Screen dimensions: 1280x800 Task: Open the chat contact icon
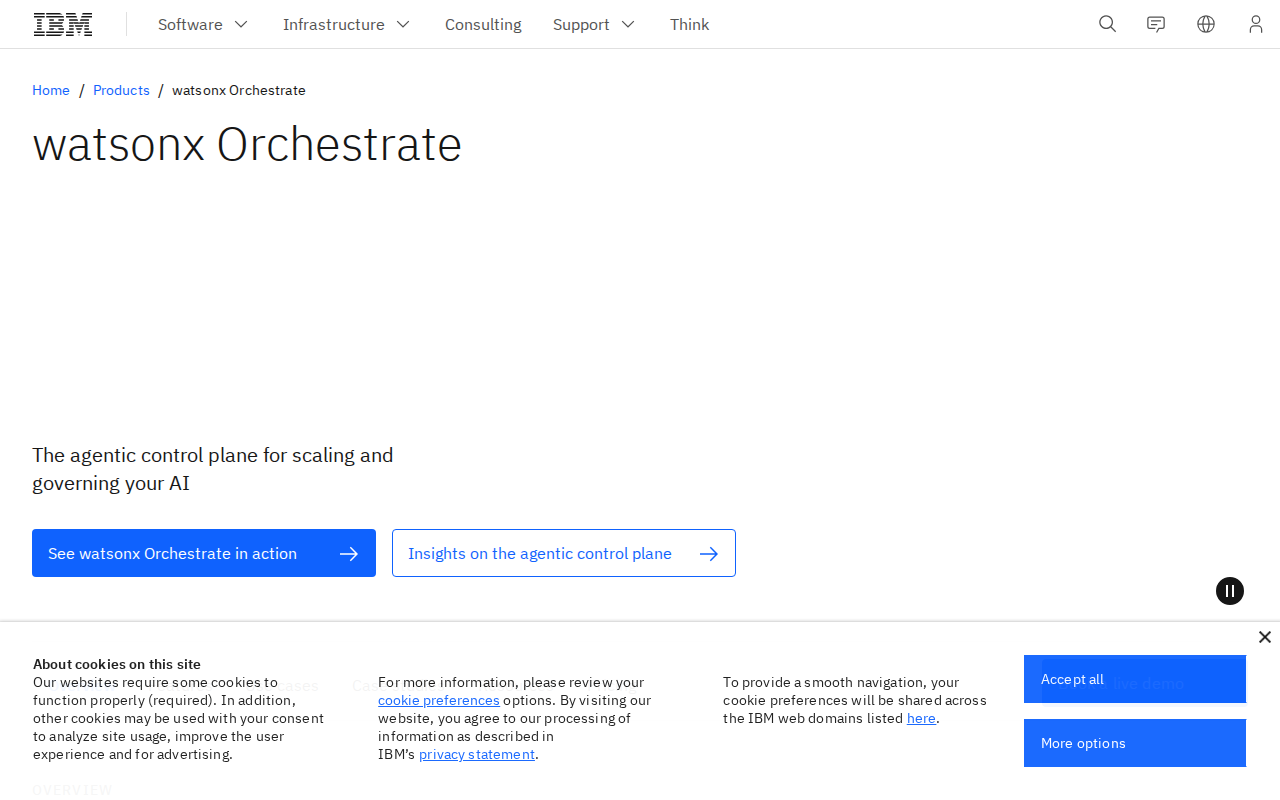coord(1156,24)
